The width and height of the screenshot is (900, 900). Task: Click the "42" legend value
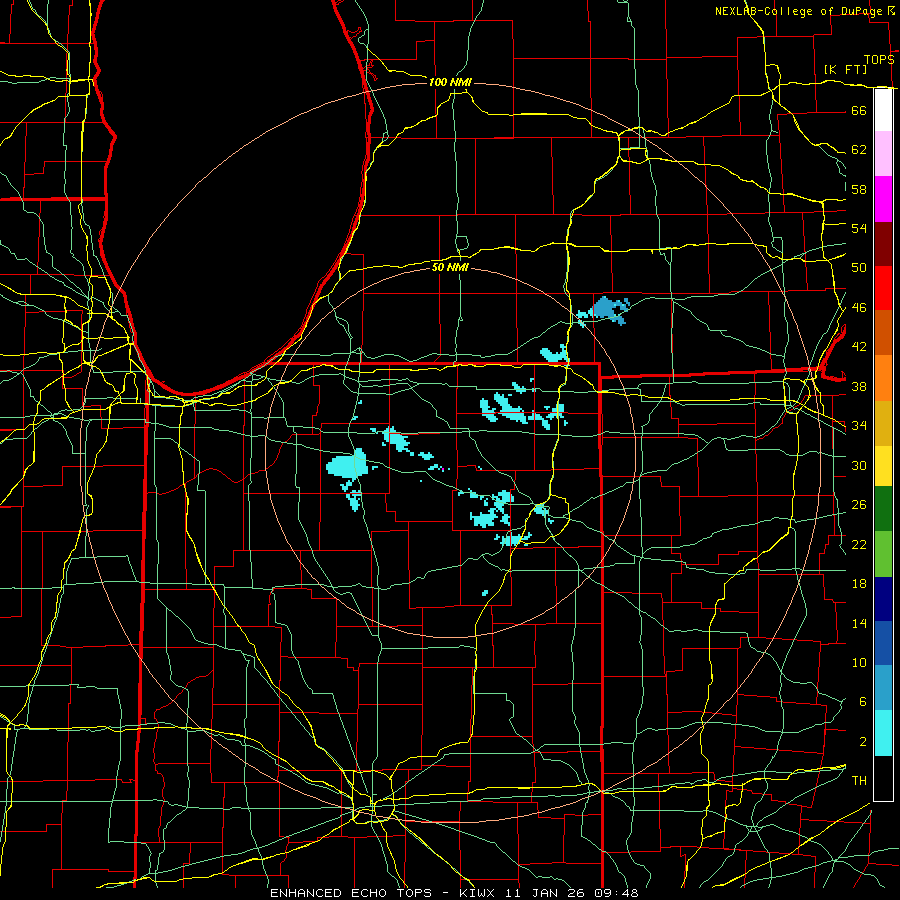tap(859, 346)
